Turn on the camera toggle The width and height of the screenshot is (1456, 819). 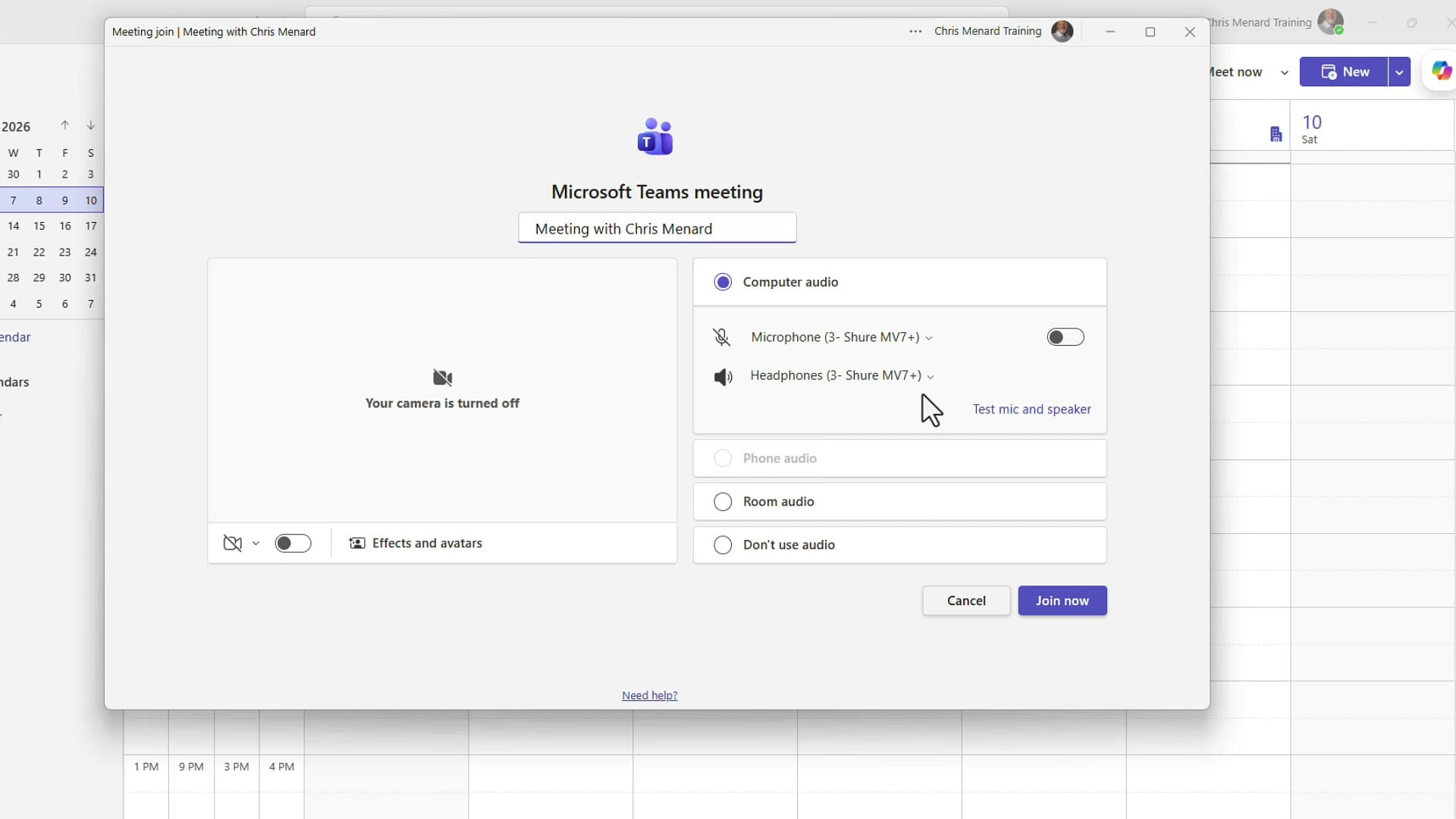[293, 543]
